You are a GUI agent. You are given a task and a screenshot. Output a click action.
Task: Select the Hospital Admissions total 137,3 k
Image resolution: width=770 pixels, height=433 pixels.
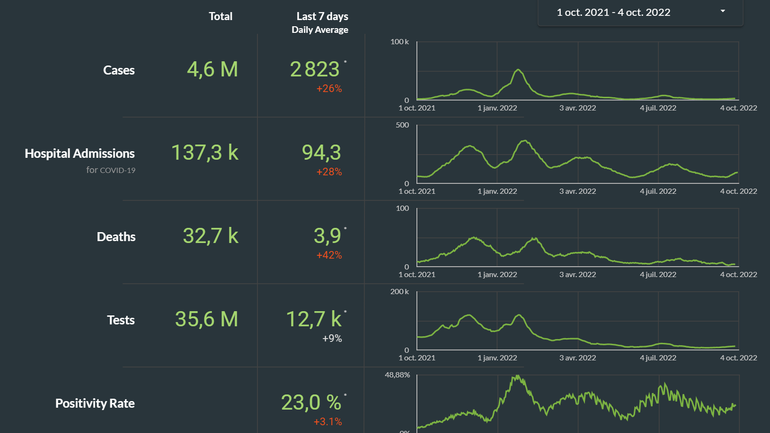tap(205, 152)
